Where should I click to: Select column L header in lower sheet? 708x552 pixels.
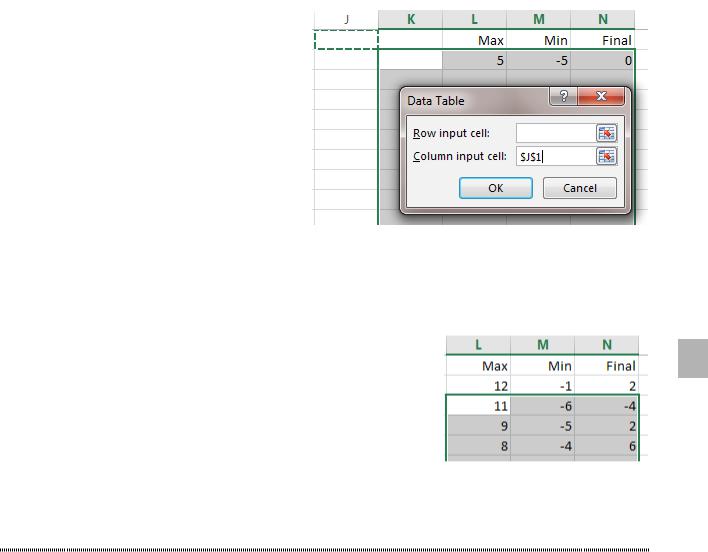tap(478, 345)
